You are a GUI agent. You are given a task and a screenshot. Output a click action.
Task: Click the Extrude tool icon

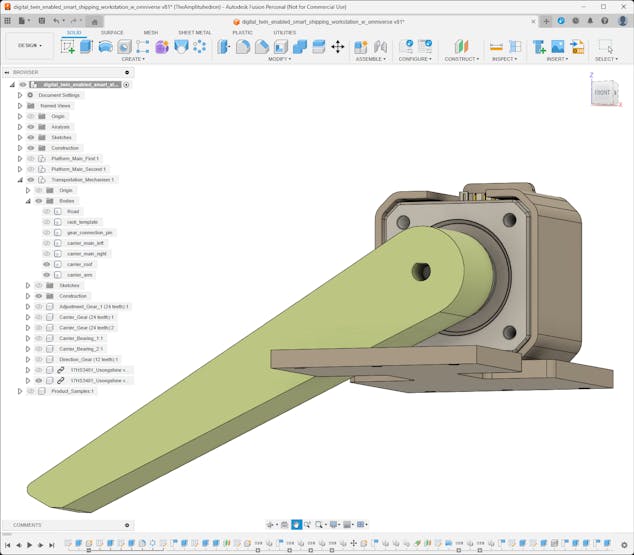click(86, 46)
